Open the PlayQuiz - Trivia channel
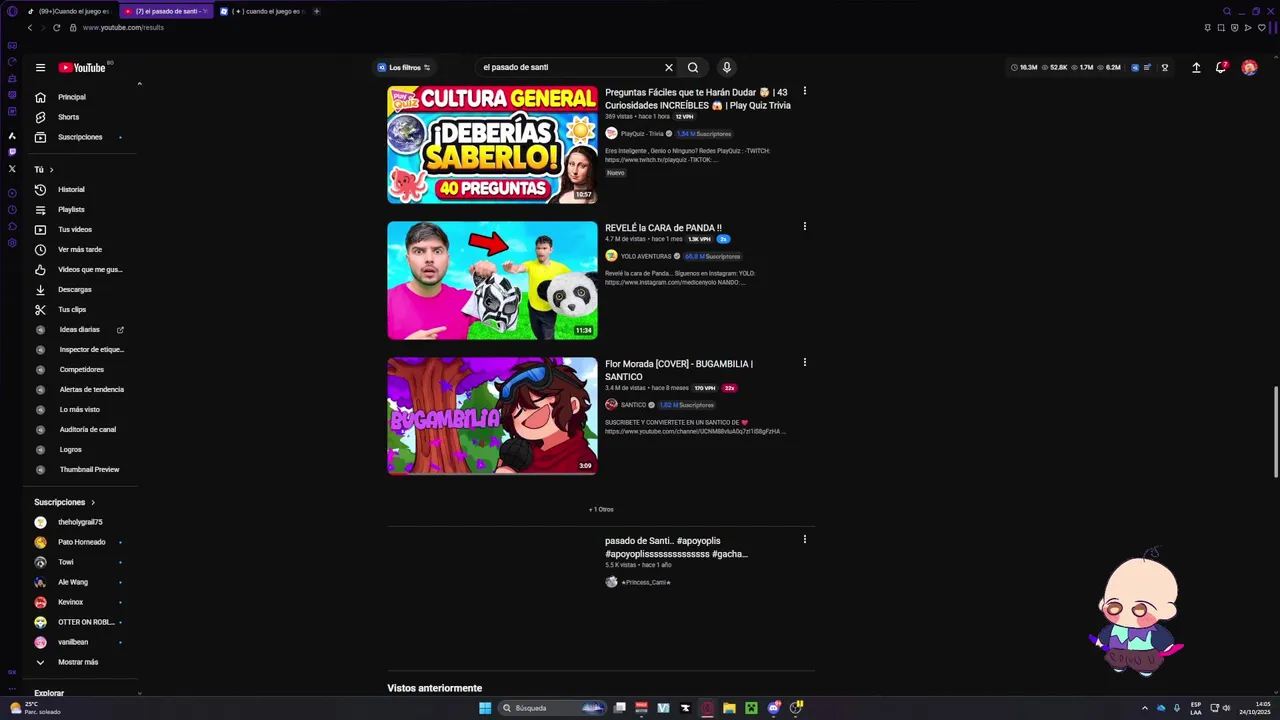The width and height of the screenshot is (1280, 720). pos(641,133)
